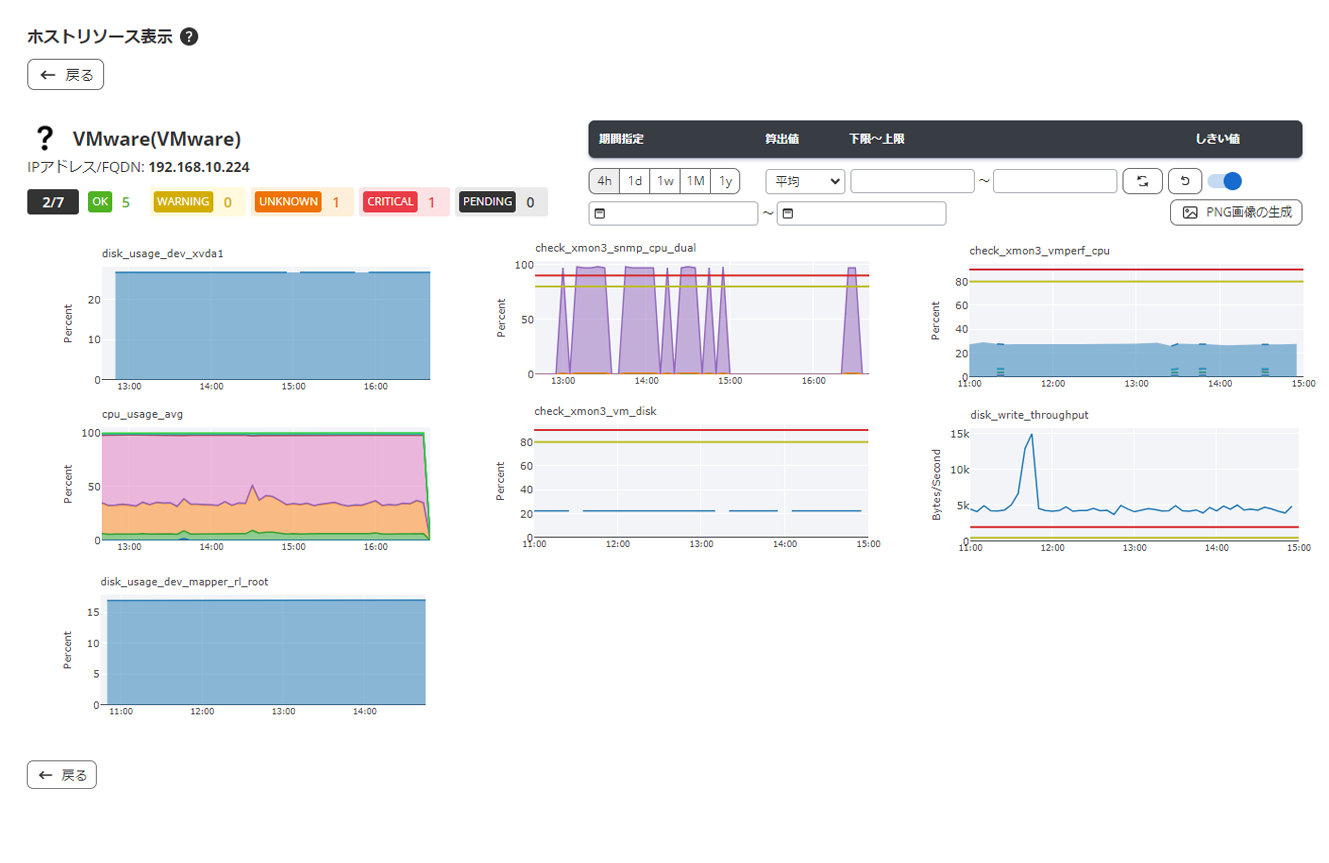Image resolution: width=1329 pixels, height=863 pixels.
Task: Select the 1M period button
Action: point(696,181)
